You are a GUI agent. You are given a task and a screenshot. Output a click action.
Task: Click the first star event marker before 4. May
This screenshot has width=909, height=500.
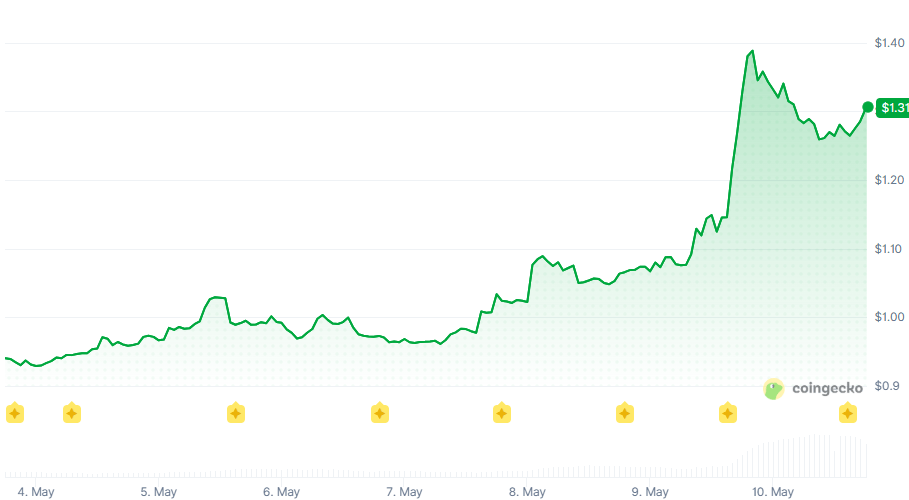(x=14, y=414)
